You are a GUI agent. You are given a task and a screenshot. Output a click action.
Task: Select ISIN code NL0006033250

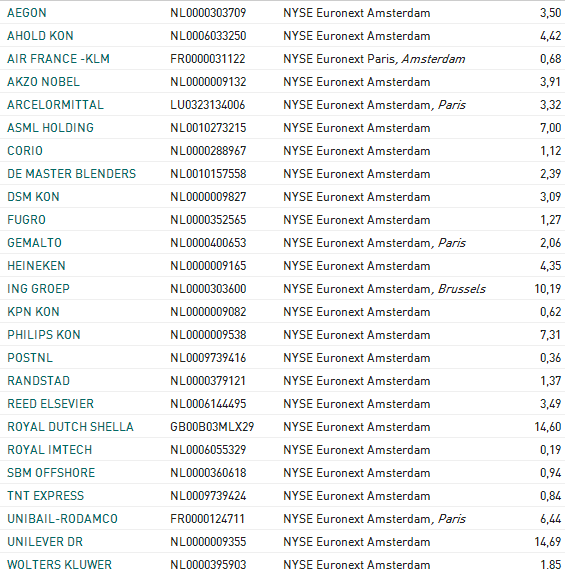tap(208, 36)
